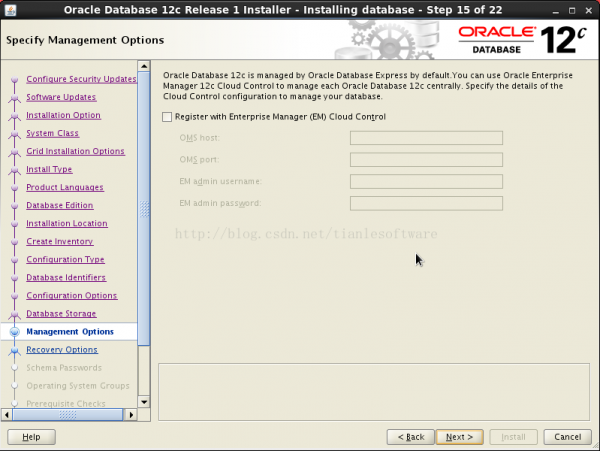This screenshot has width=600, height=451.
Task: Click the Product Languages step marker dot
Action: (x=15, y=187)
